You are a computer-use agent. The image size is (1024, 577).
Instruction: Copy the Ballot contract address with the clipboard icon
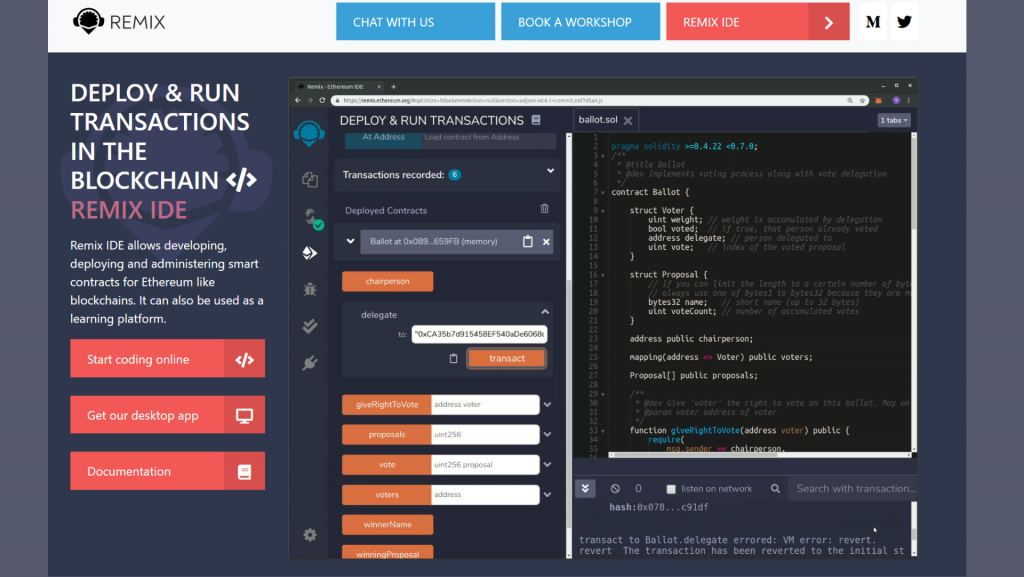[528, 242]
